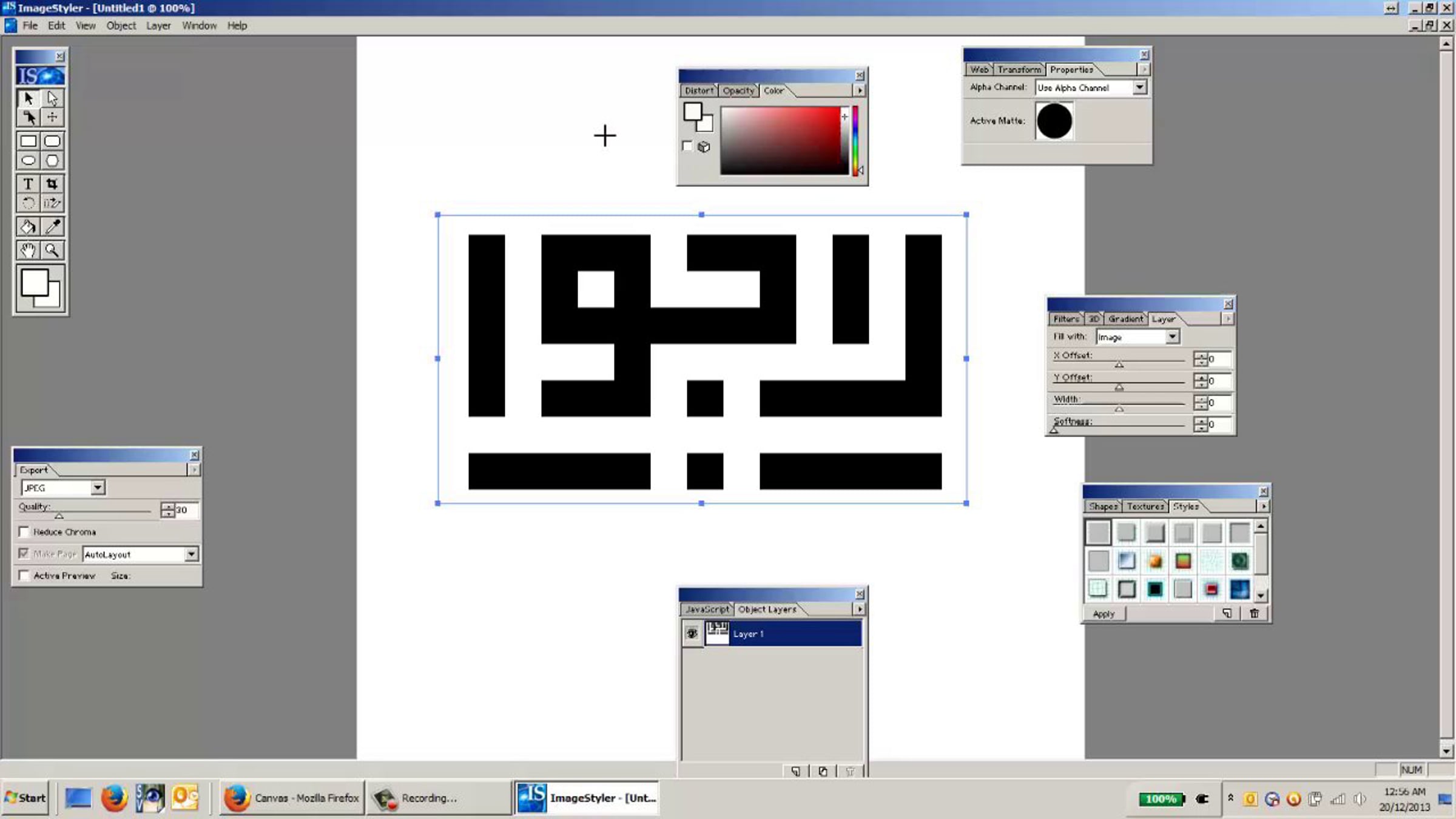This screenshot has height=819, width=1456.
Task: Hide Layer 1 with eye icon
Action: point(692,633)
